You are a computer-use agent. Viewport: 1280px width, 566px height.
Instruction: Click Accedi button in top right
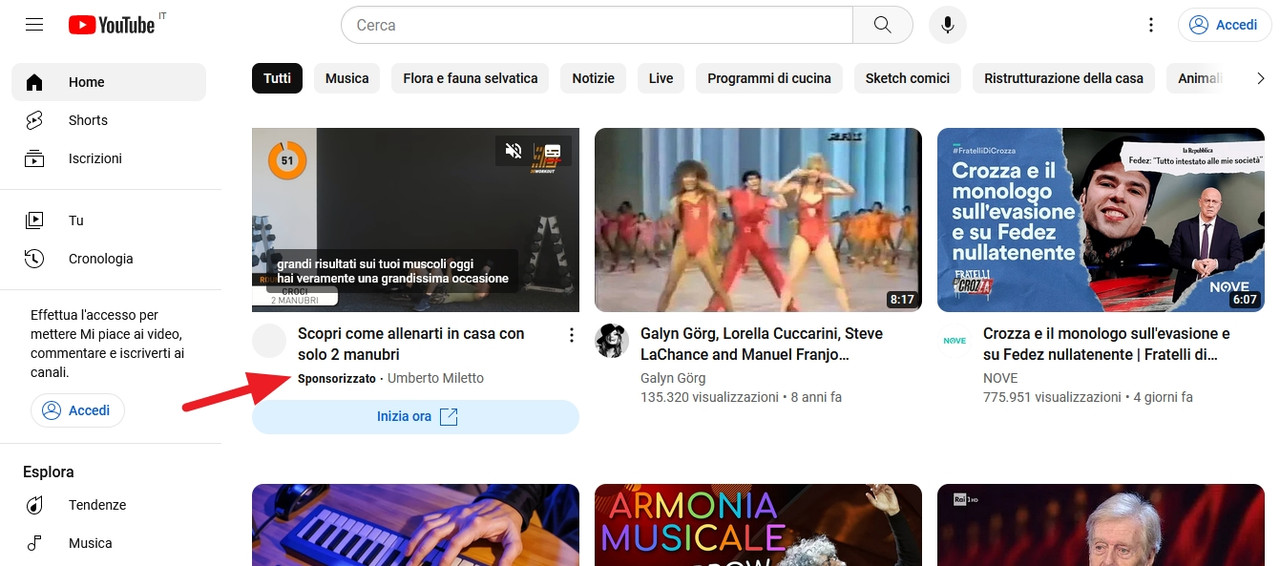[1224, 25]
